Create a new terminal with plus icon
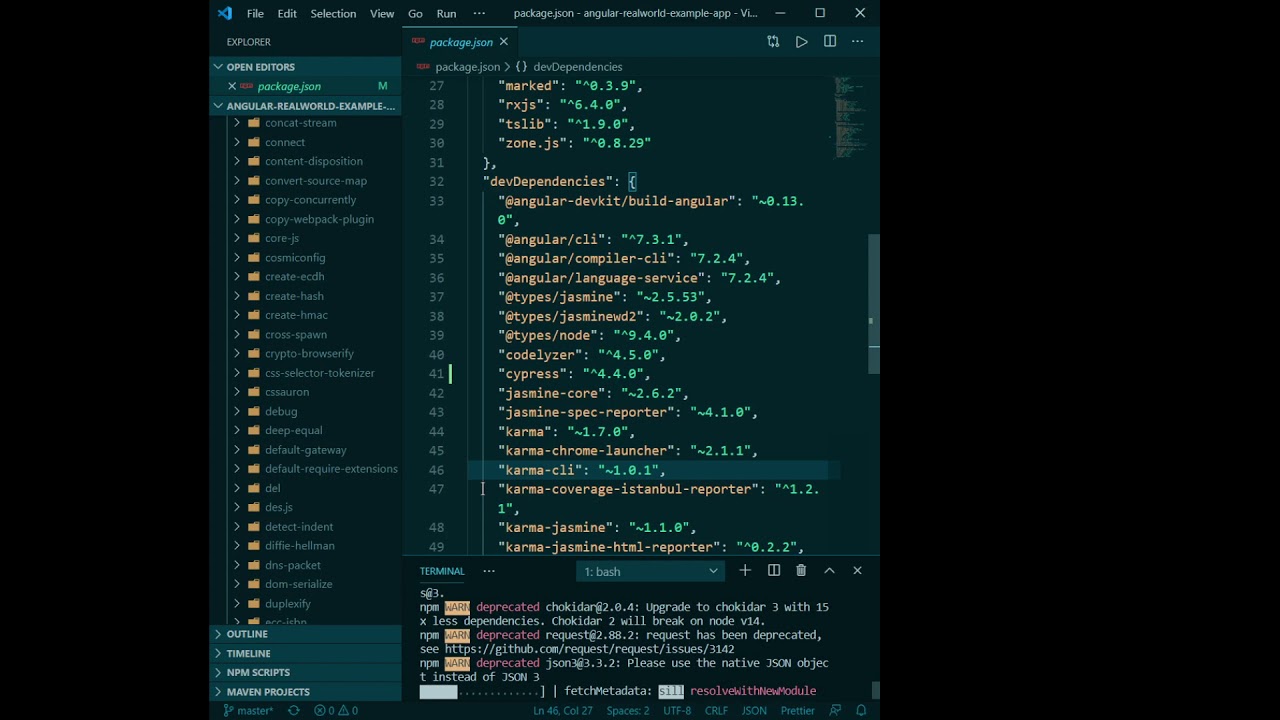Screen dimensions: 1280x720 745,571
